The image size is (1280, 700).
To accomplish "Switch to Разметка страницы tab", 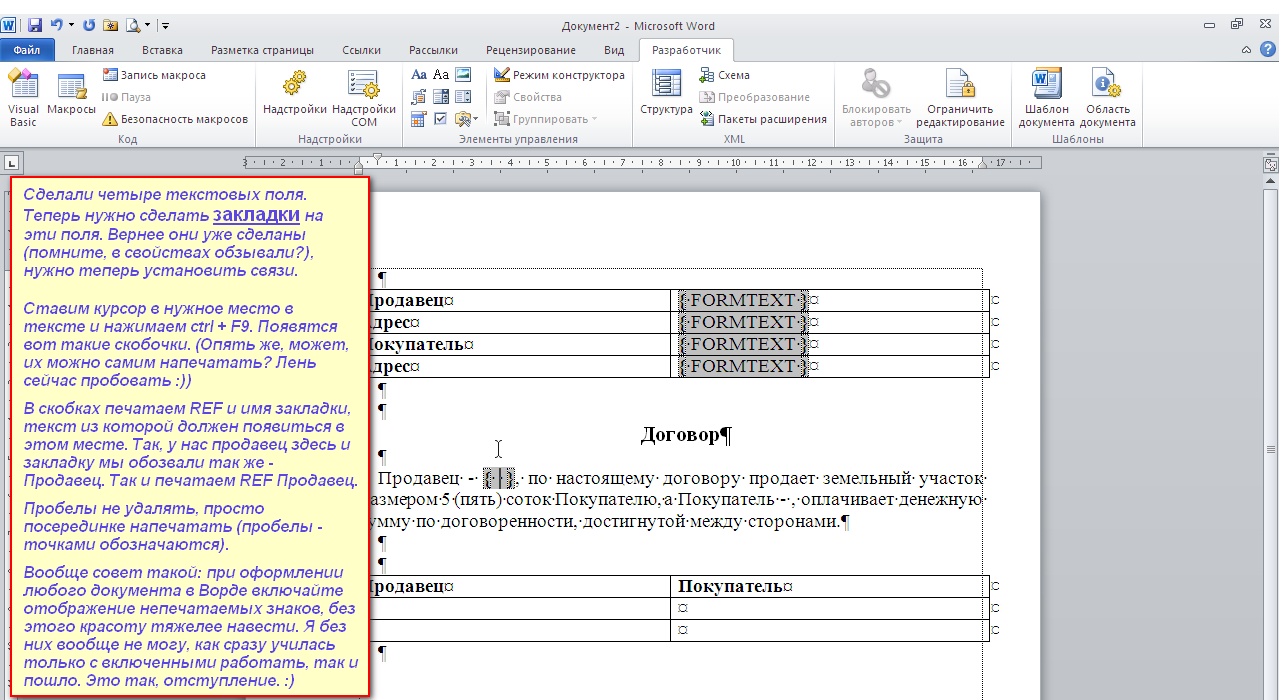I will [x=262, y=50].
